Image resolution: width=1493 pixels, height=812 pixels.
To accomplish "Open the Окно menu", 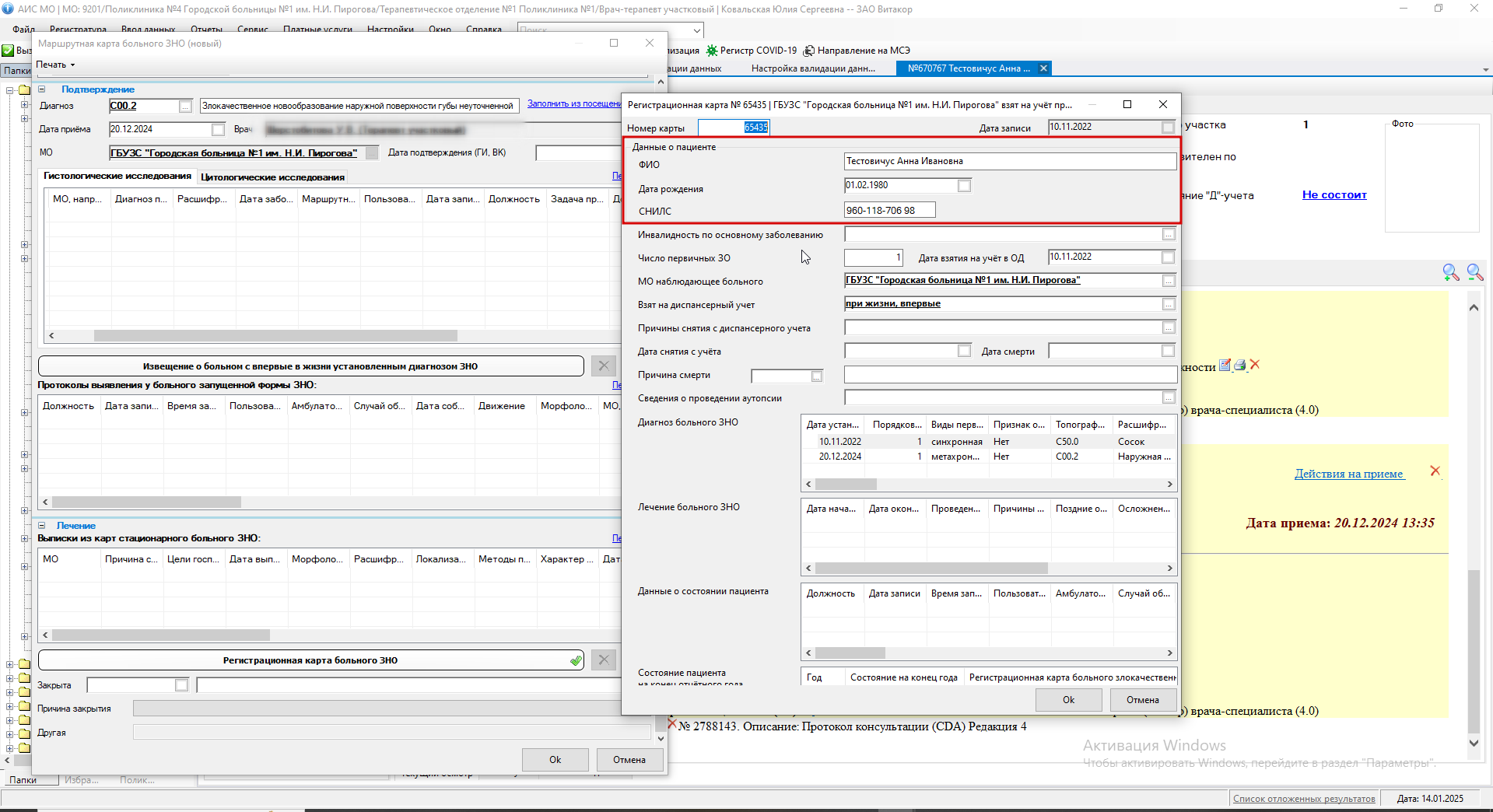I will click(x=440, y=30).
